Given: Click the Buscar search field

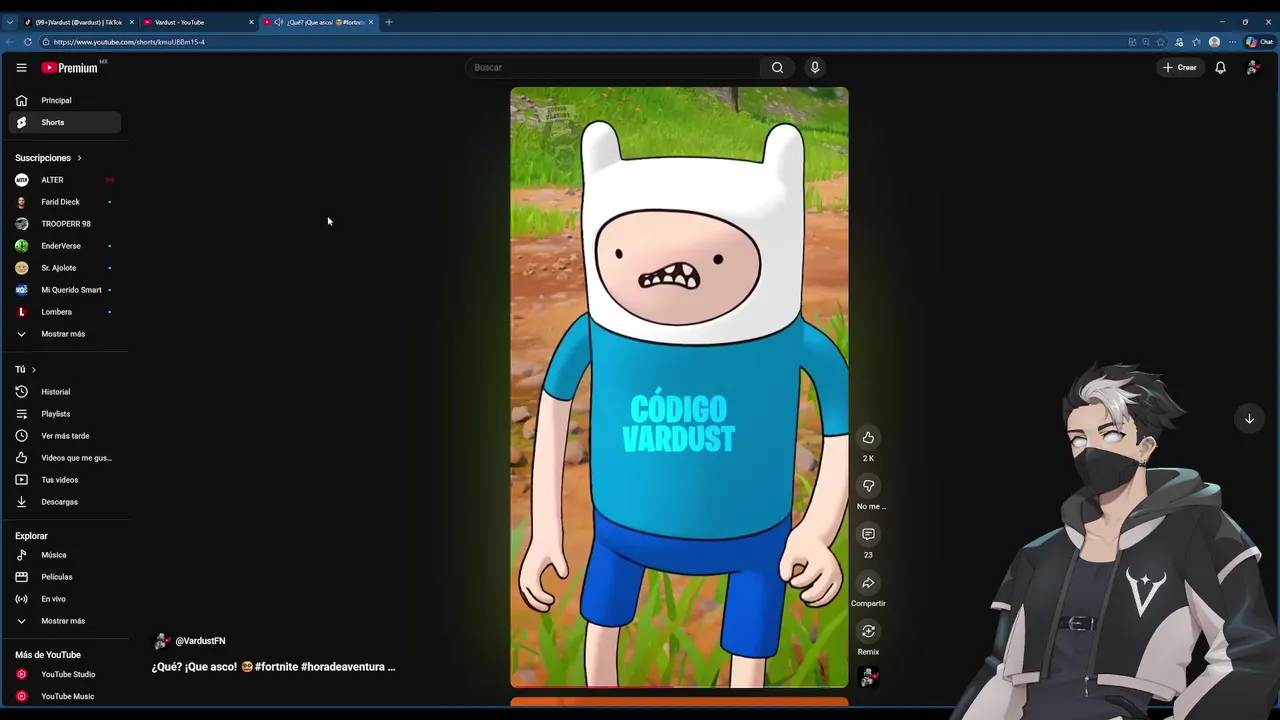Looking at the screenshot, I should pyautogui.click(x=612, y=67).
